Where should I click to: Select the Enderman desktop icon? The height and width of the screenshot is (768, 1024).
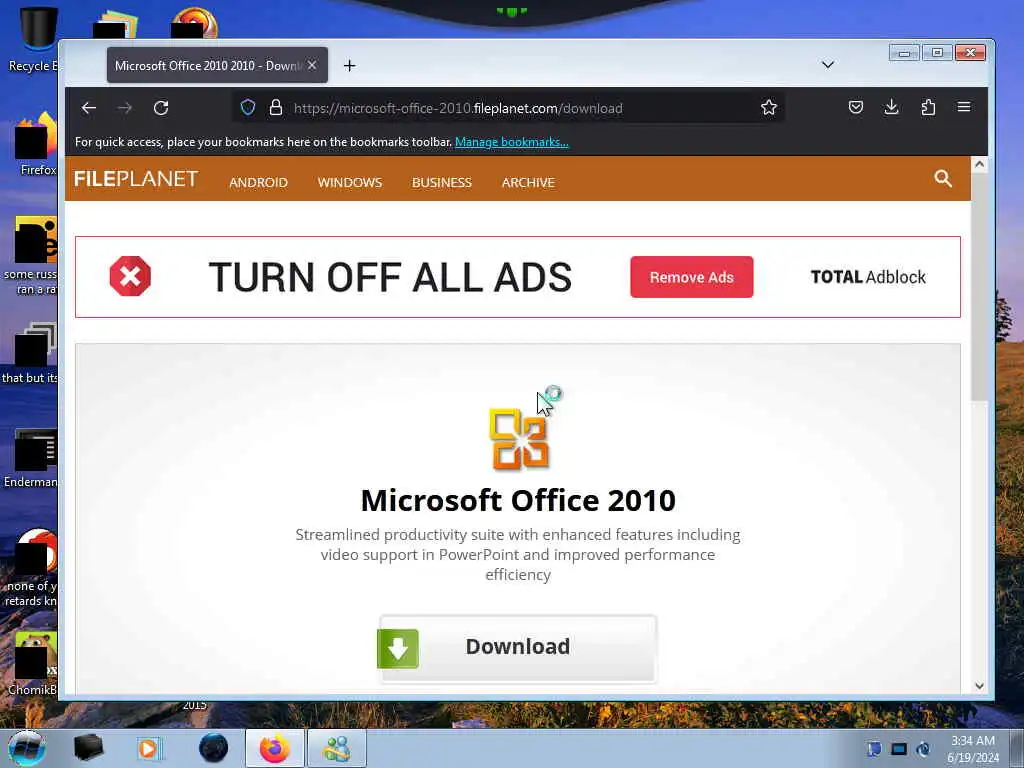33,458
